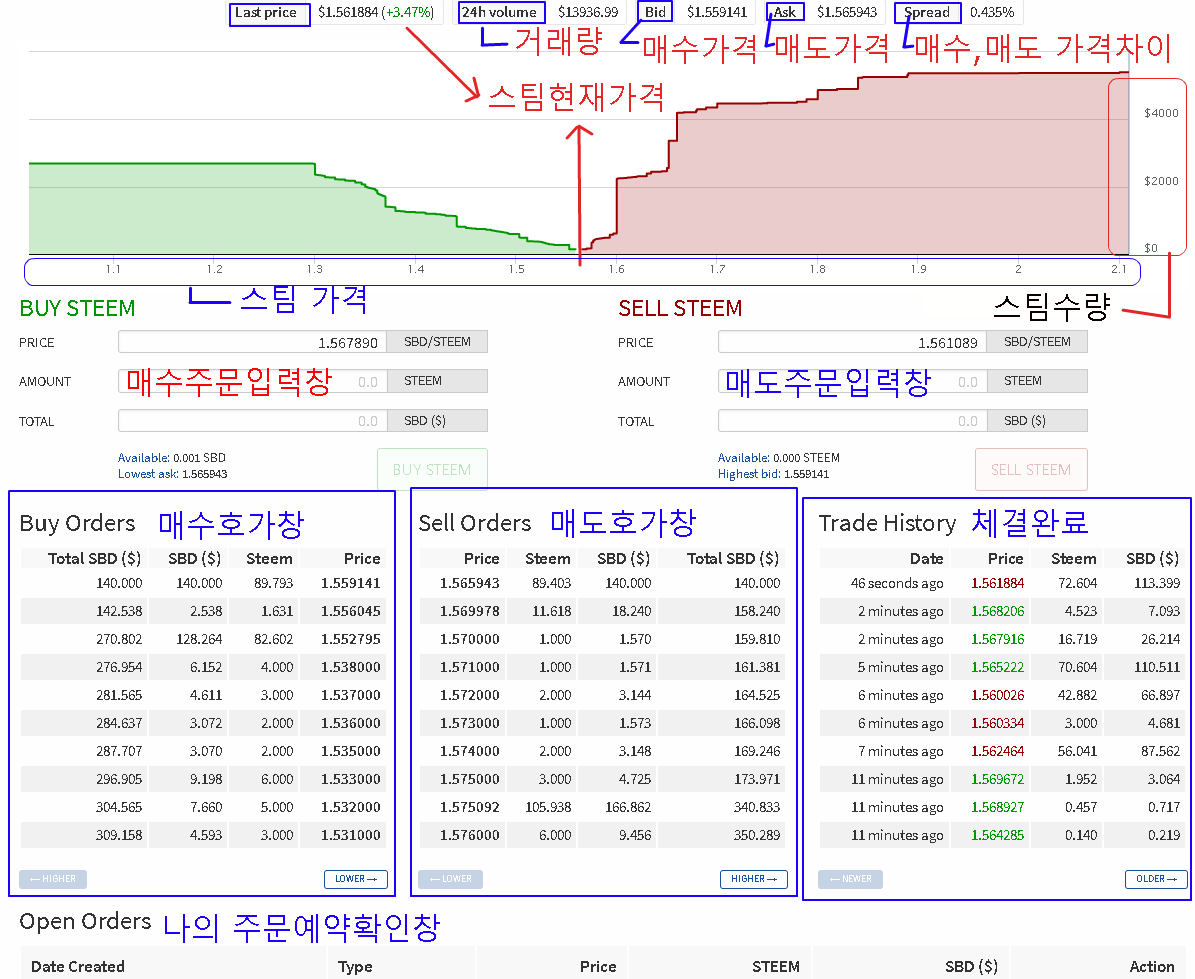
Task: Click trade history price 1.564285
Action: (x=998, y=836)
